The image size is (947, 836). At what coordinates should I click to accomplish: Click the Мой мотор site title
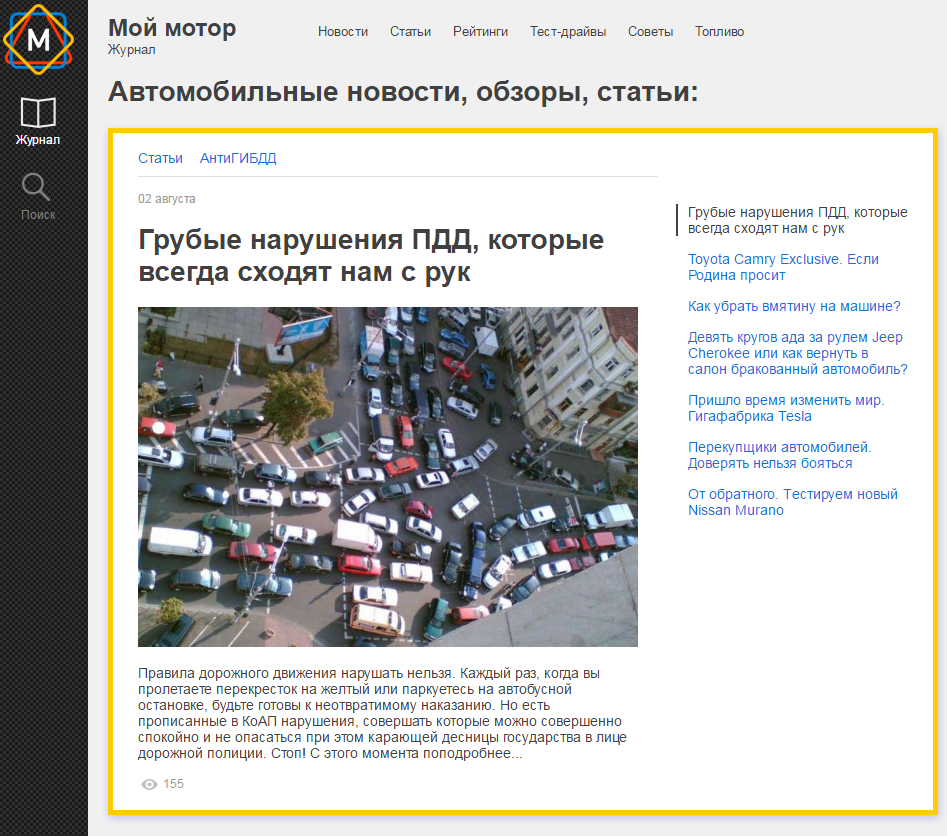tap(172, 28)
